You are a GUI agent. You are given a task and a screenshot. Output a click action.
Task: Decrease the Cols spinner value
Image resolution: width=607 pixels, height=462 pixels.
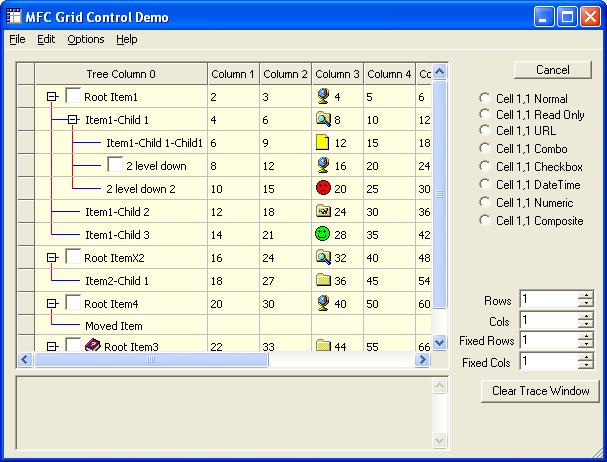pos(586,324)
